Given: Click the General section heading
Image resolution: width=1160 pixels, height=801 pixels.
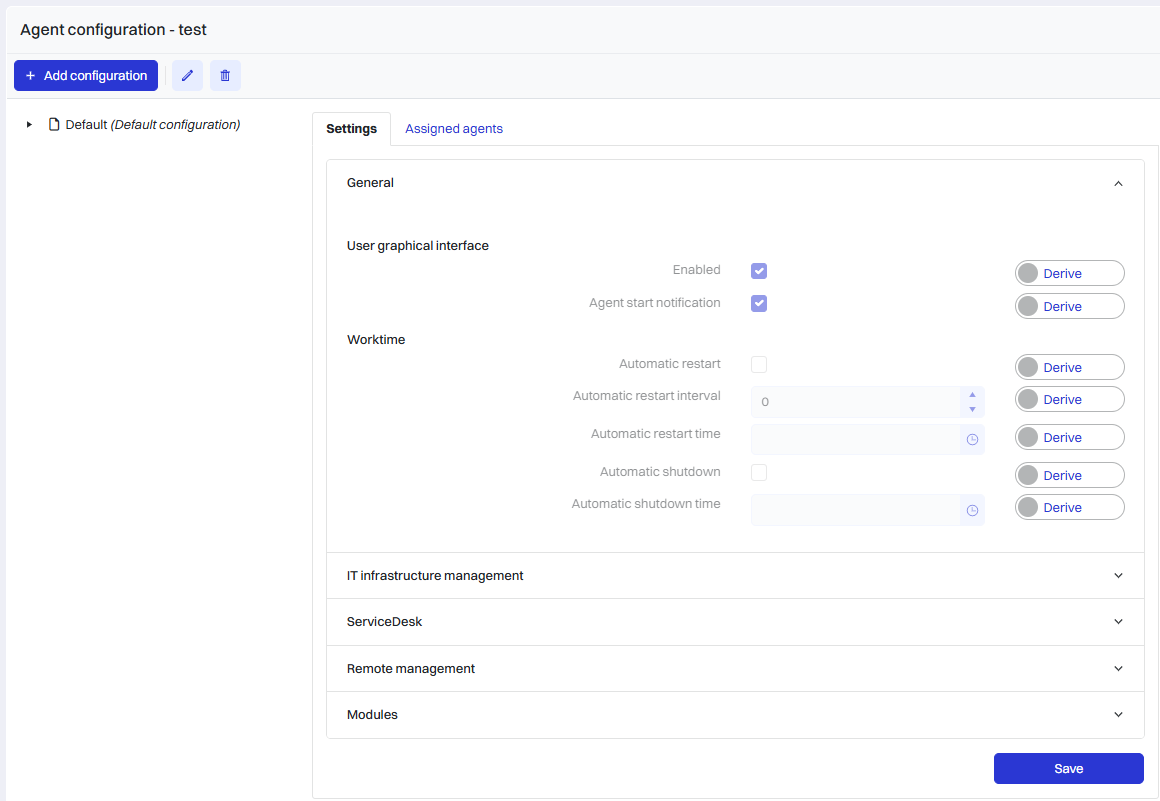Looking at the screenshot, I should point(370,183).
